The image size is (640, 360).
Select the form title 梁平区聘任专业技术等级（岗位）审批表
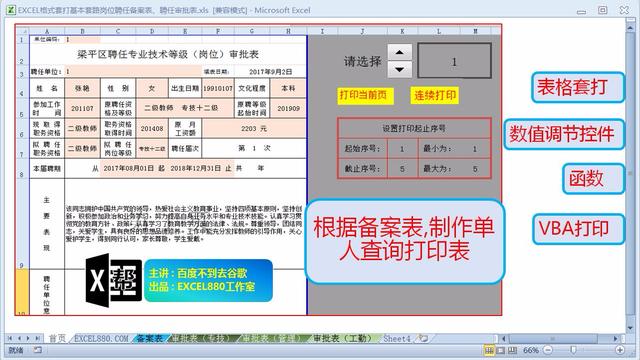click(168, 54)
